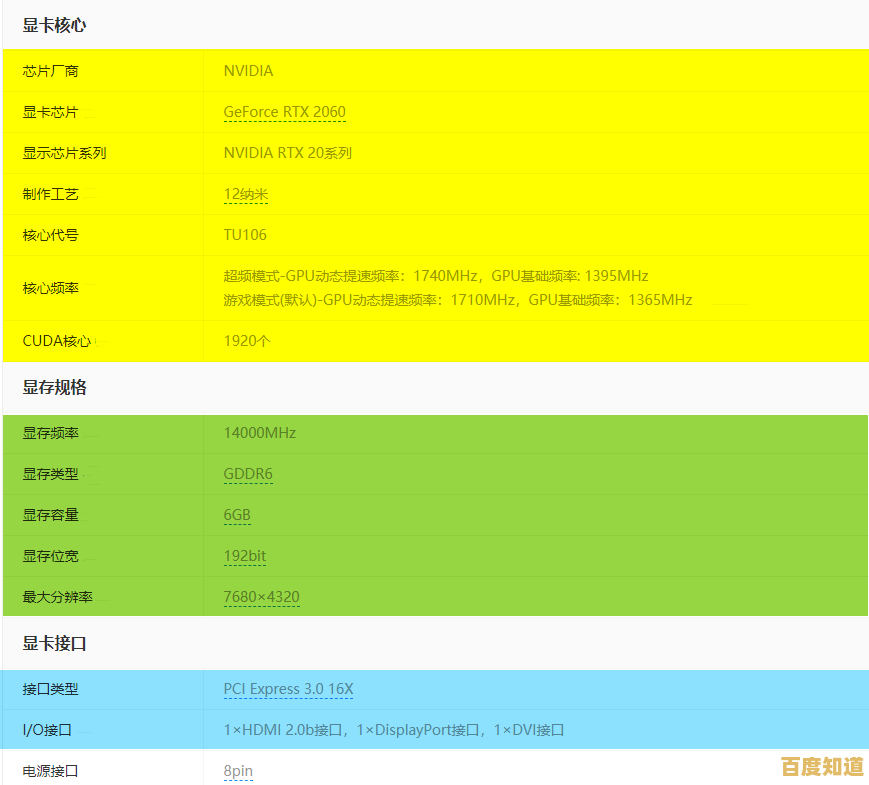Click the 6GB memory capacity link

click(x=238, y=515)
